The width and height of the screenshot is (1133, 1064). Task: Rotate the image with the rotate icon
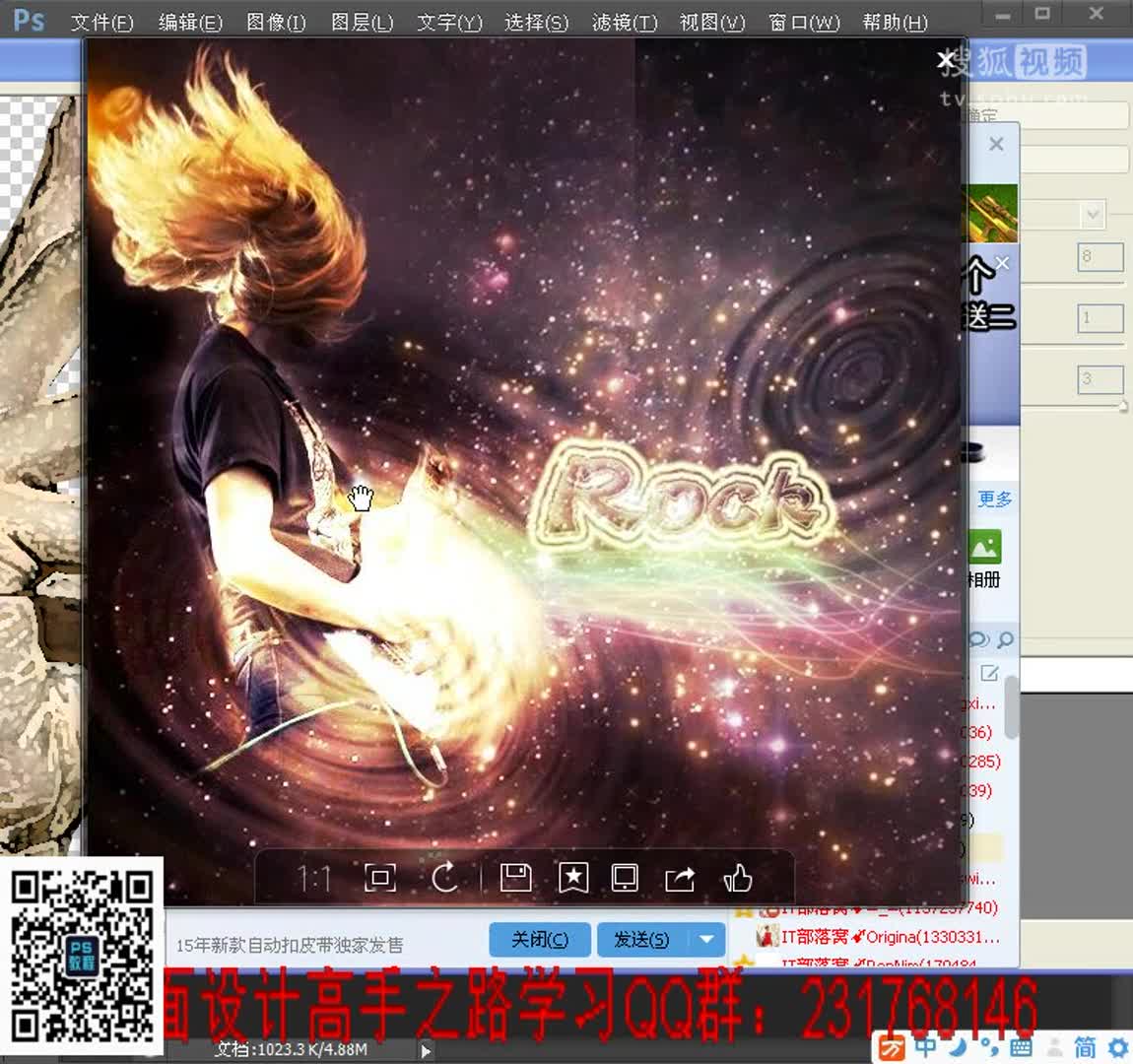coord(445,878)
